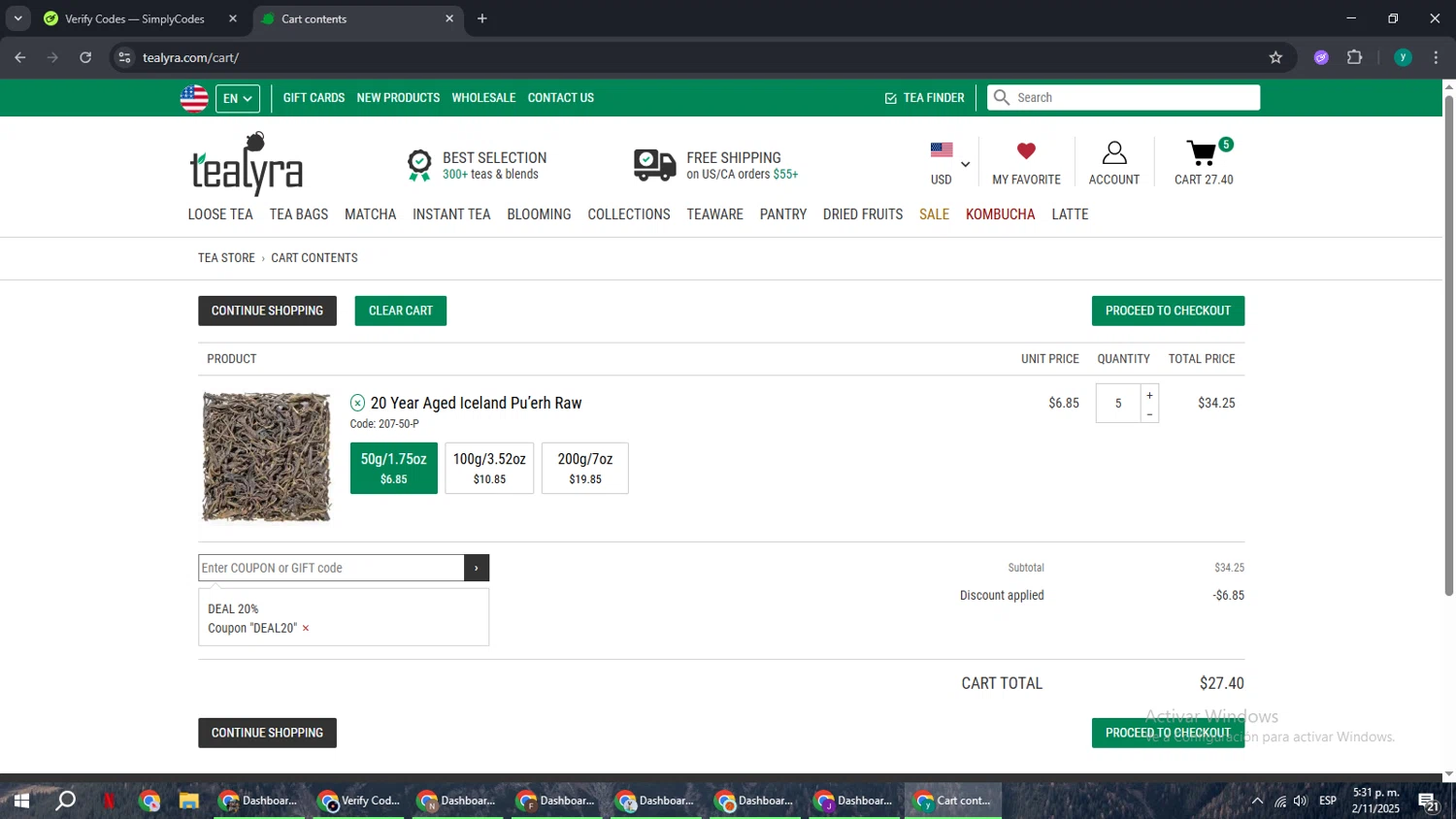Show hidden system tray icons
1456x819 pixels.
click(x=1257, y=801)
